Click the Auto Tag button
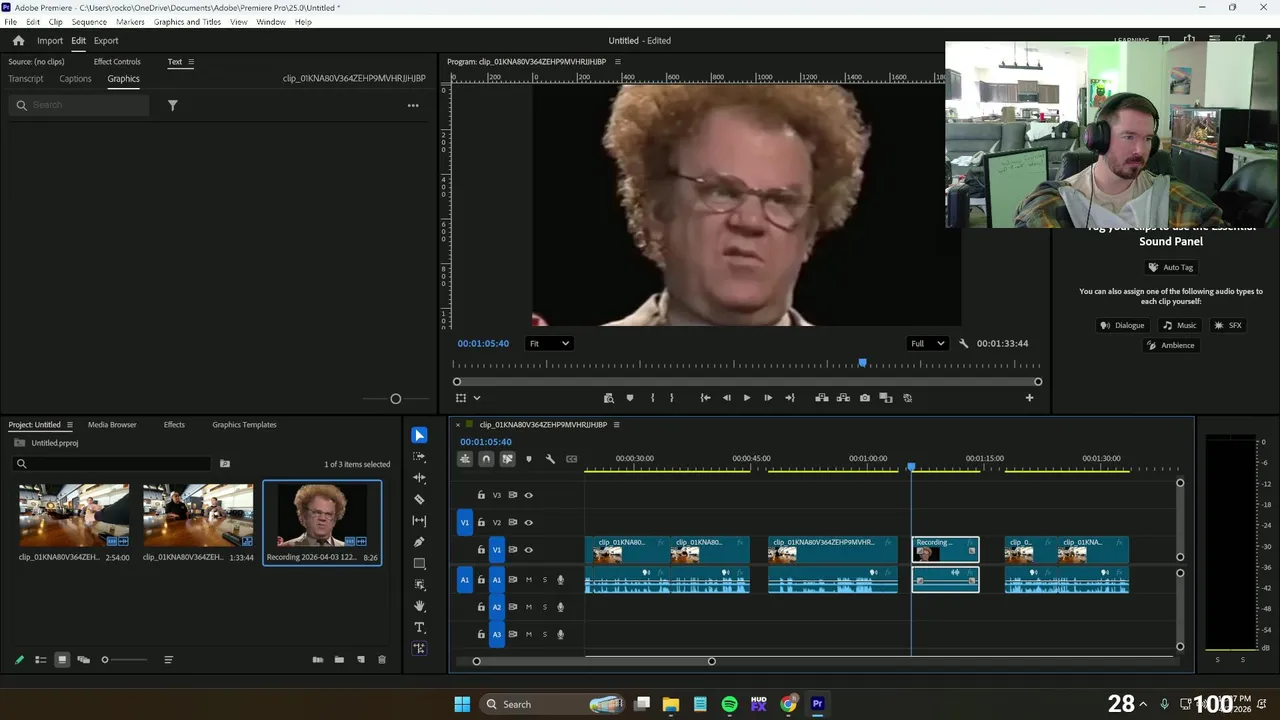This screenshot has width=1280, height=720. pos(1170,267)
